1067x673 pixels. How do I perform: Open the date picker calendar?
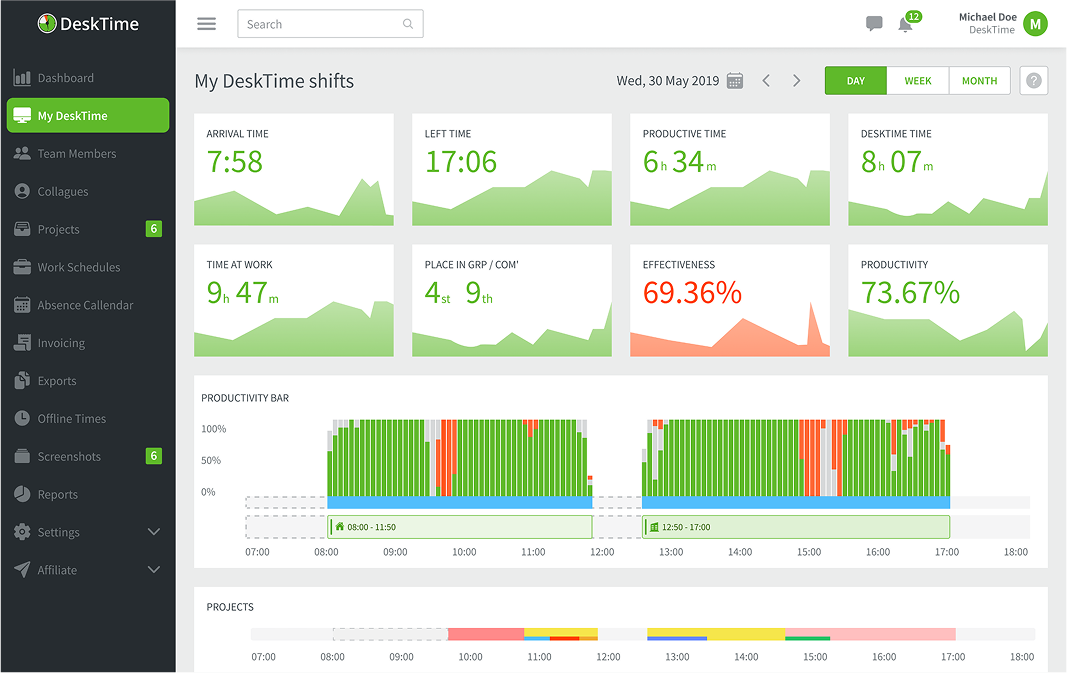point(735,80)
